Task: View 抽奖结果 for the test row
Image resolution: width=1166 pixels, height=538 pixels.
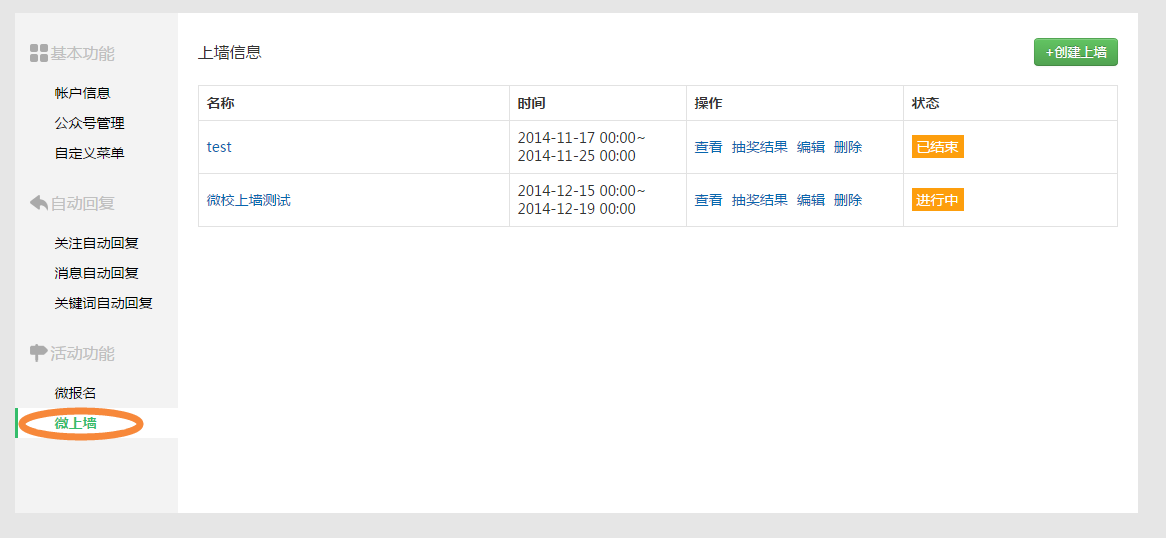Action: pyautogui.click(x=759, y=147)
